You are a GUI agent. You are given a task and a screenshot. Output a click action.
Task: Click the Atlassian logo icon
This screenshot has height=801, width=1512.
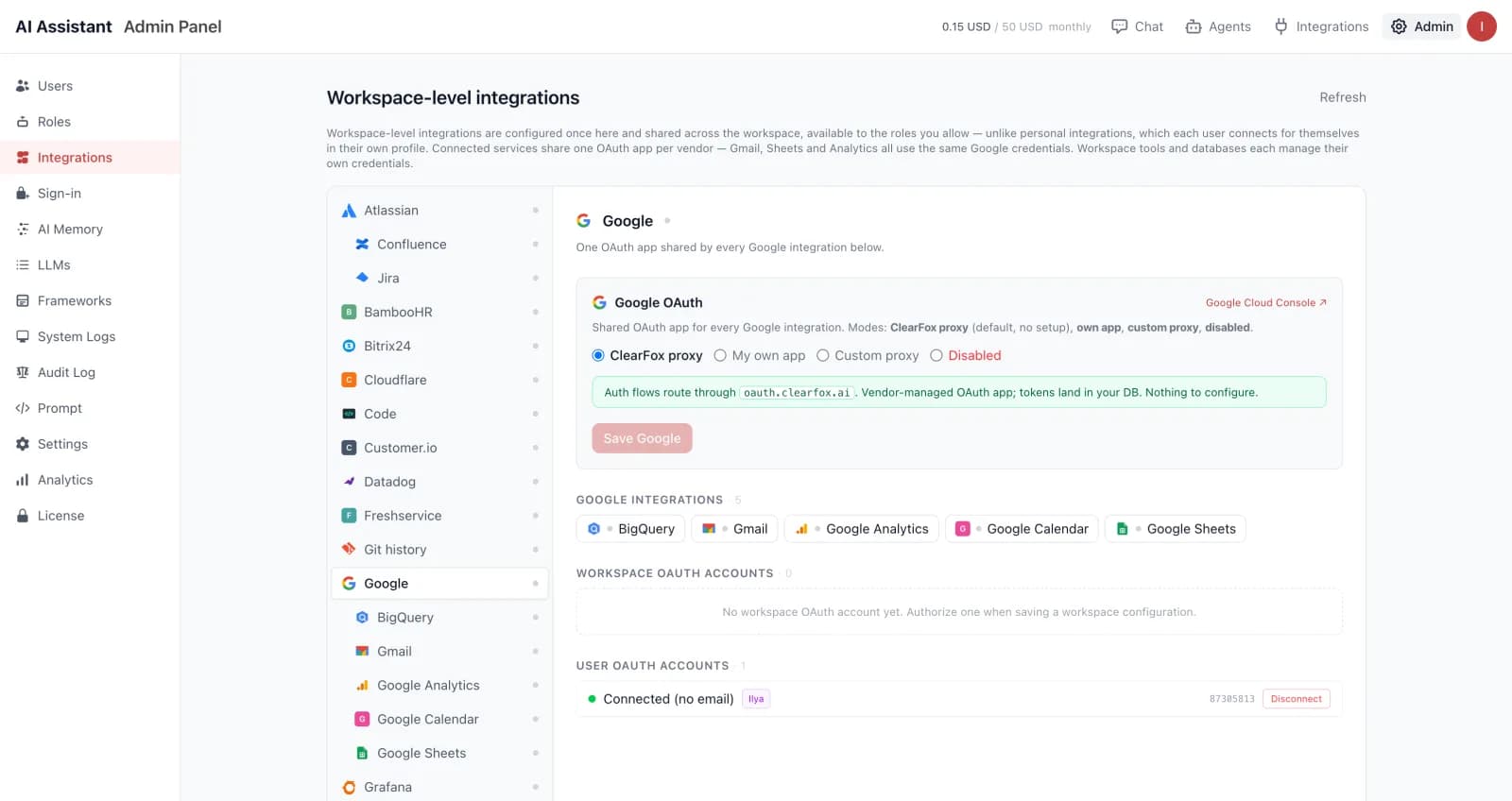[349, 211]
